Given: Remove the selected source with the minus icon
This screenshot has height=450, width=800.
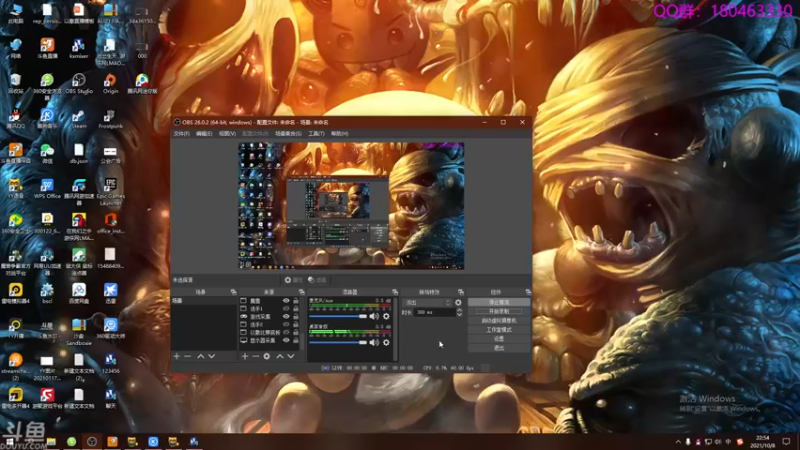Looking at the screenshot, I should click(x=256, y=356).
